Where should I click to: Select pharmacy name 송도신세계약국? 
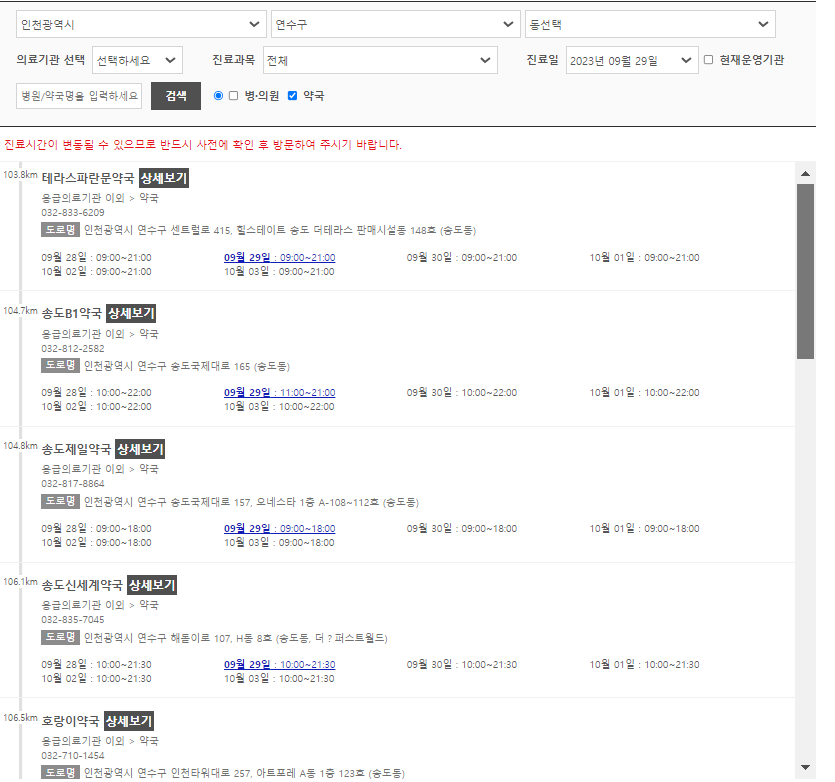(82, 585)
